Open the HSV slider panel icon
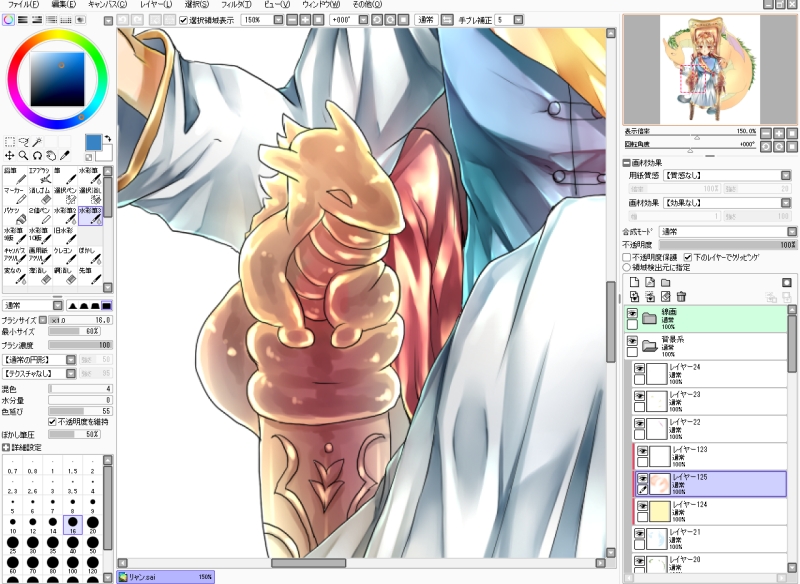 tap(37, 20)
